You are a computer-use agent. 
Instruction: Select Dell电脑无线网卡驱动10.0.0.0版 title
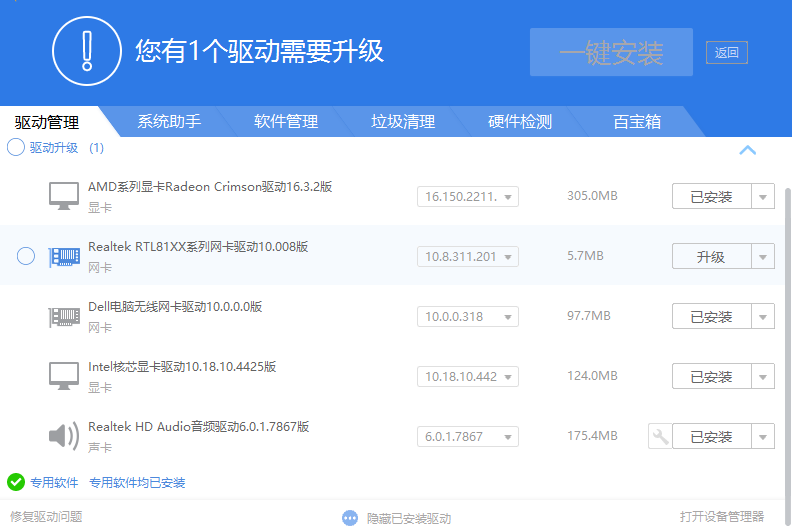[175, 307]
